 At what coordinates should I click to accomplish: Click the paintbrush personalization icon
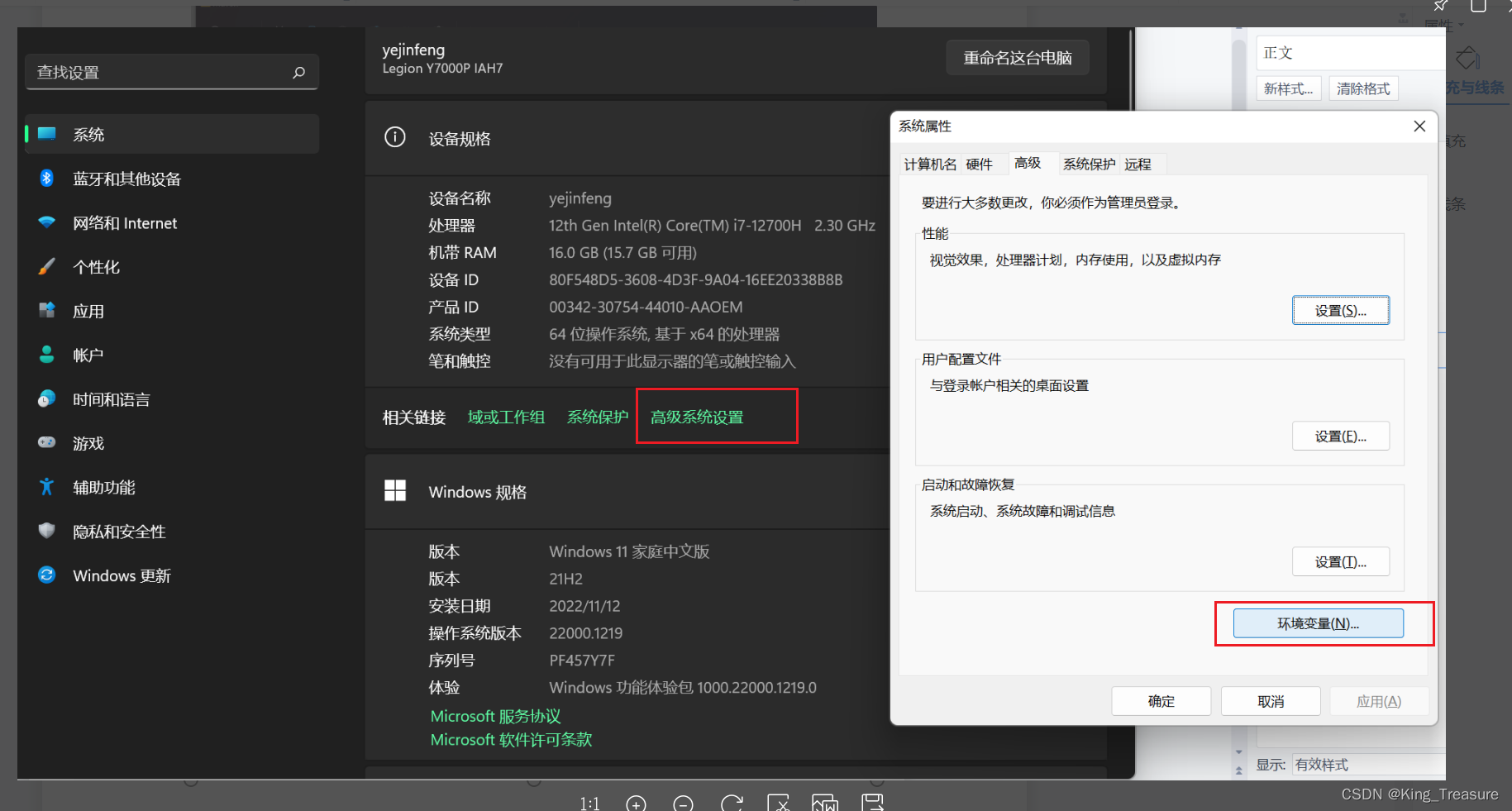(47, 266)
